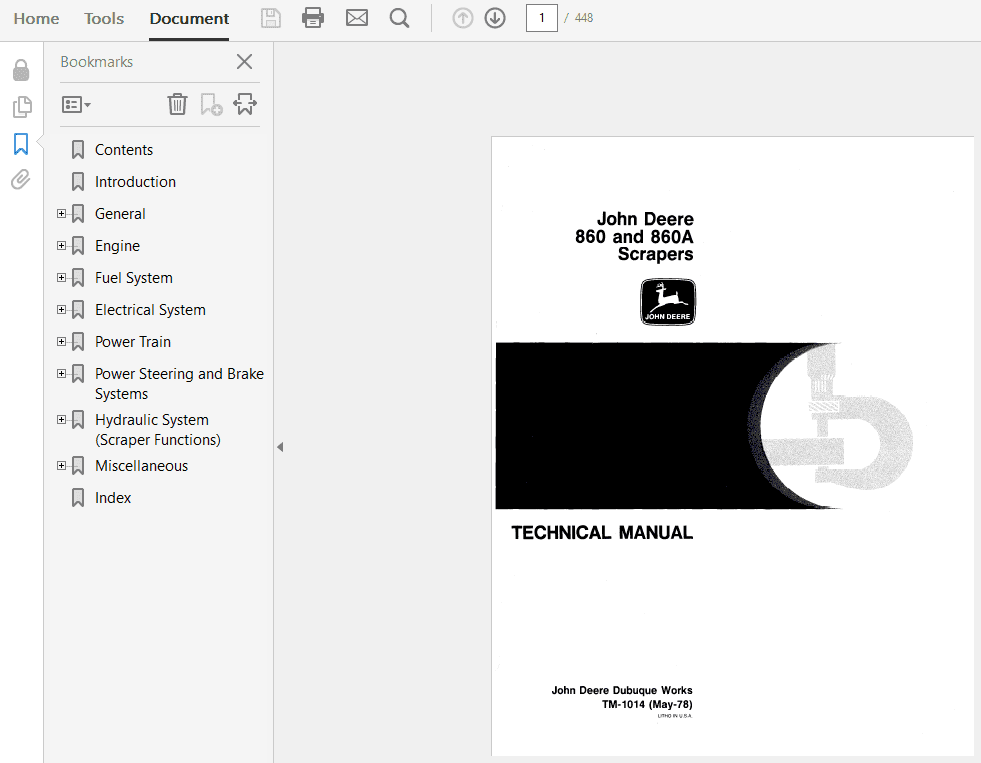Click the Save file icon
Image resolution: width=981 pixels, height=763 pixels.
(x=270, y=18)
